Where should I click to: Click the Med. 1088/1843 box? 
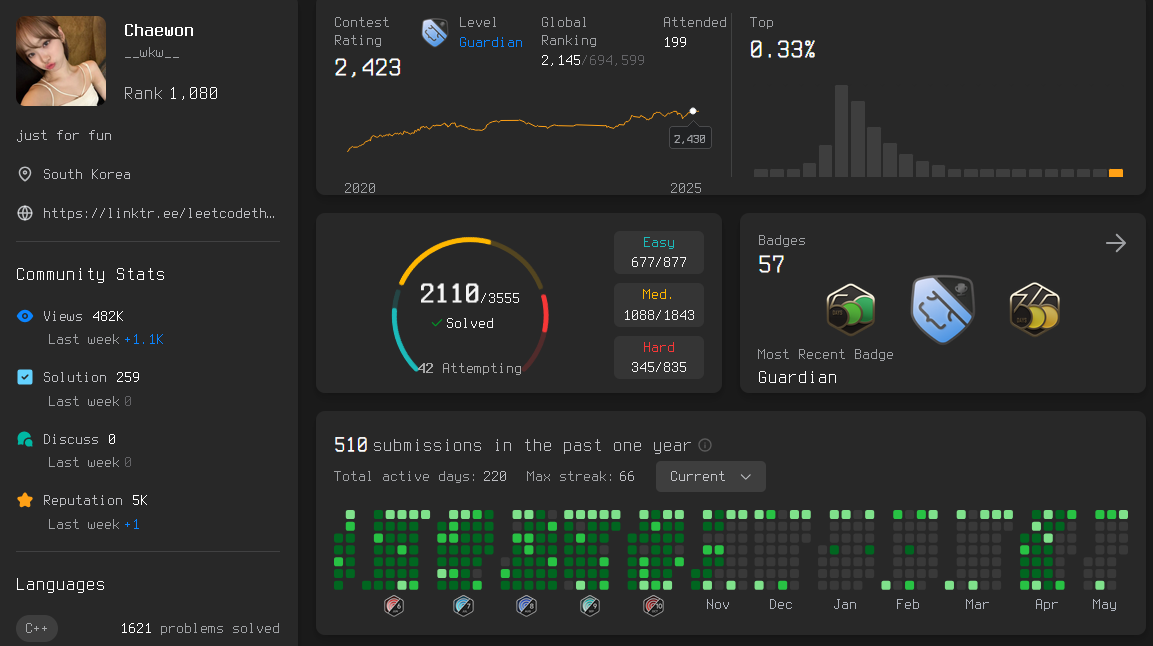(x=659, y=305)
